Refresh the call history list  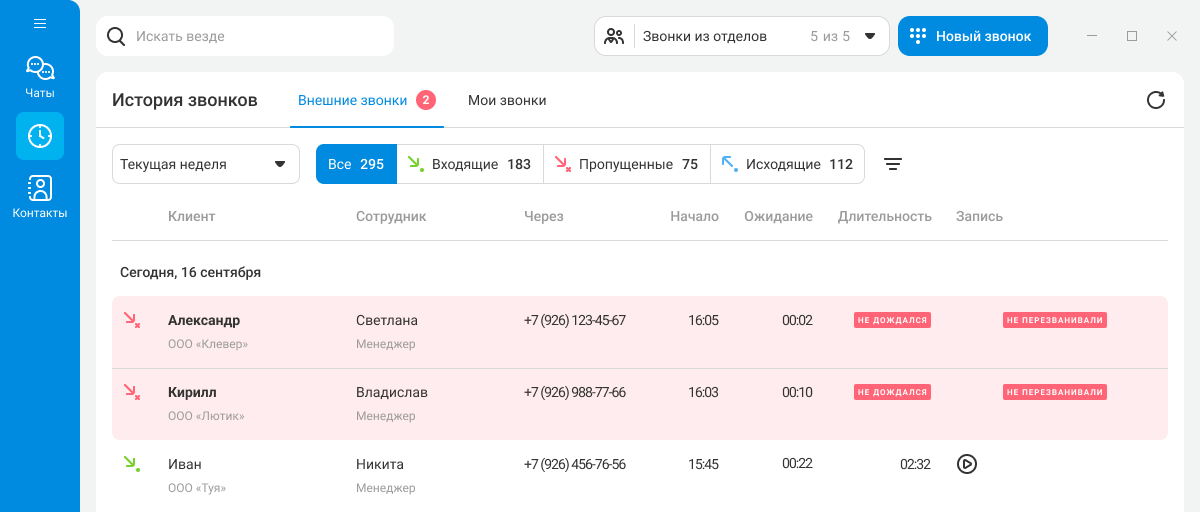pyautogui.click(x=1155, y=100)
